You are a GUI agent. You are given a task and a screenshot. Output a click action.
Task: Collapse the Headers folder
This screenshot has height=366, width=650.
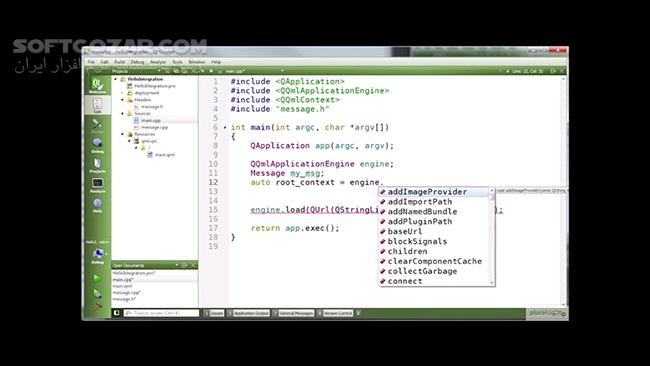tap(122, 100)
